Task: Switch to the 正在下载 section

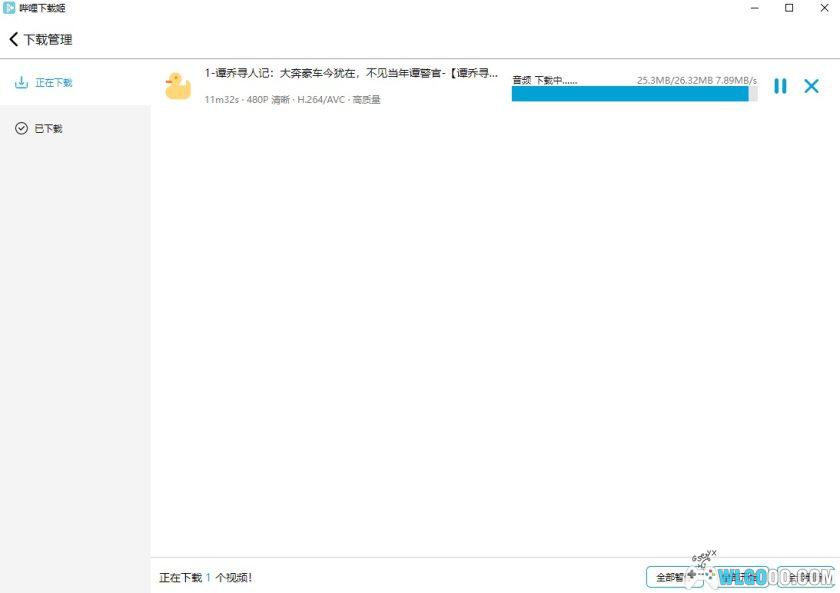Action: (55, 82)
